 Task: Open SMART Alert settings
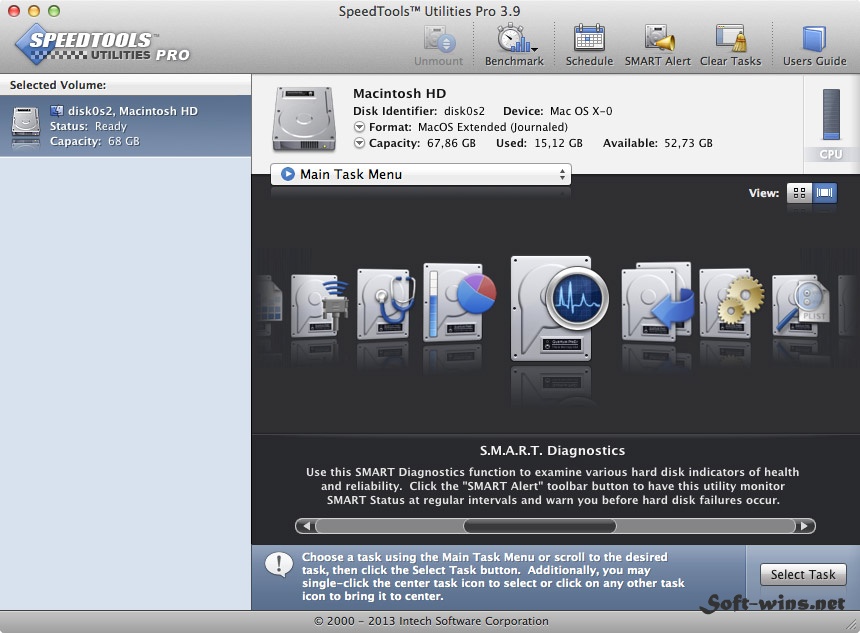[x=658, y=45]
